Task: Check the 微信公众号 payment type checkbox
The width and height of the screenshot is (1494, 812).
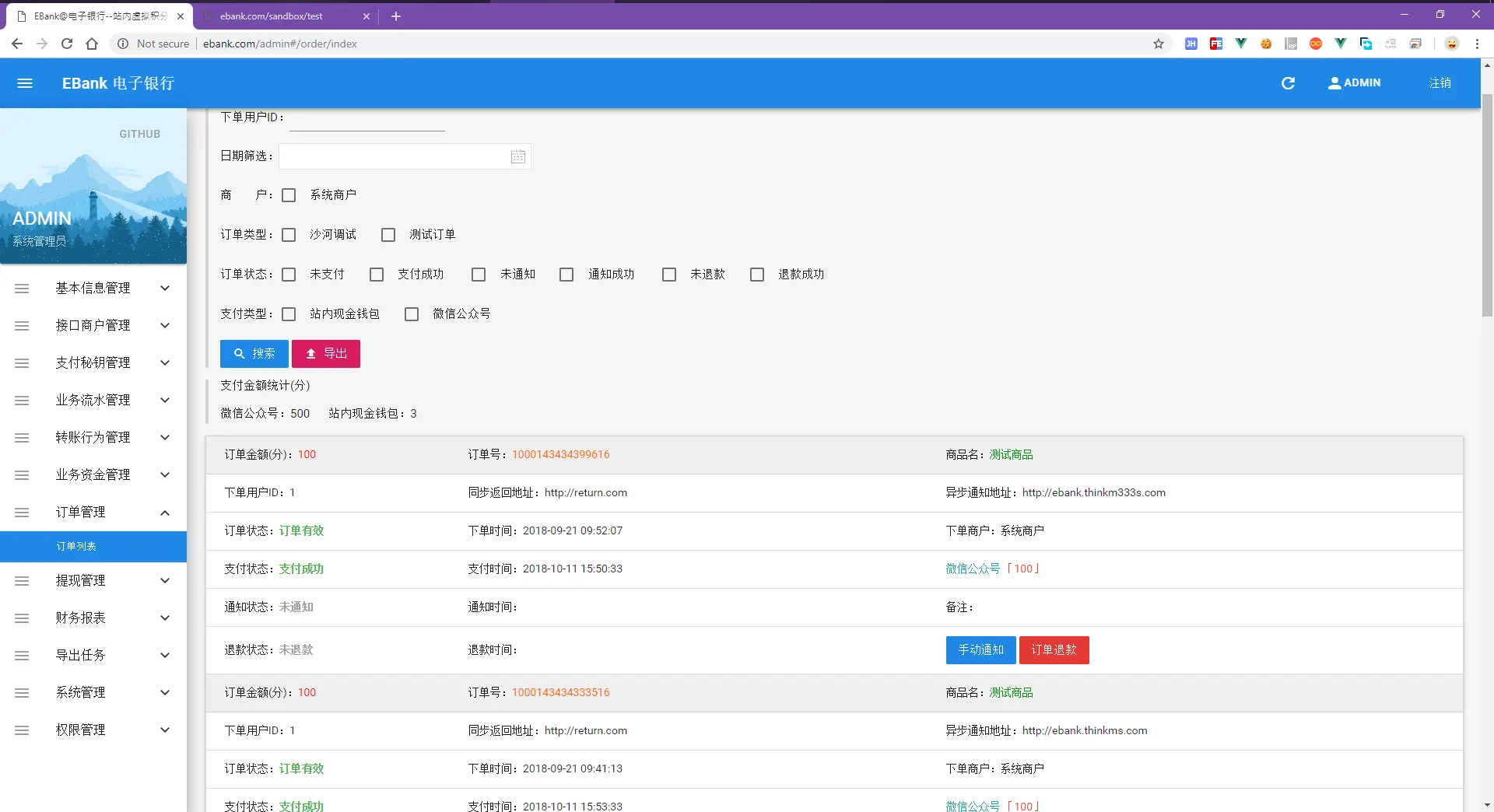Action: 412,314
